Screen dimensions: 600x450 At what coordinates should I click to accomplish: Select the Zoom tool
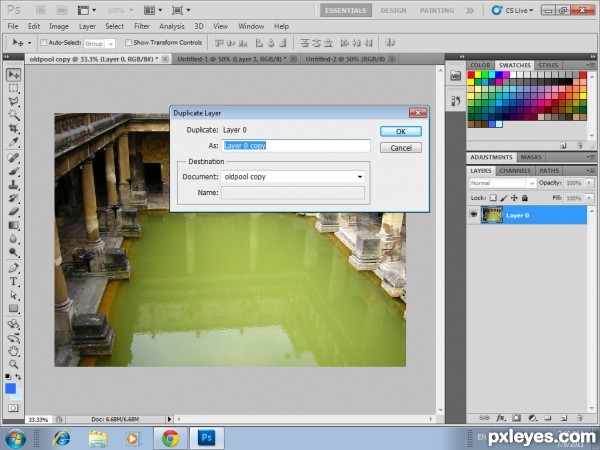pyautogui.click(x=13, y=364)
